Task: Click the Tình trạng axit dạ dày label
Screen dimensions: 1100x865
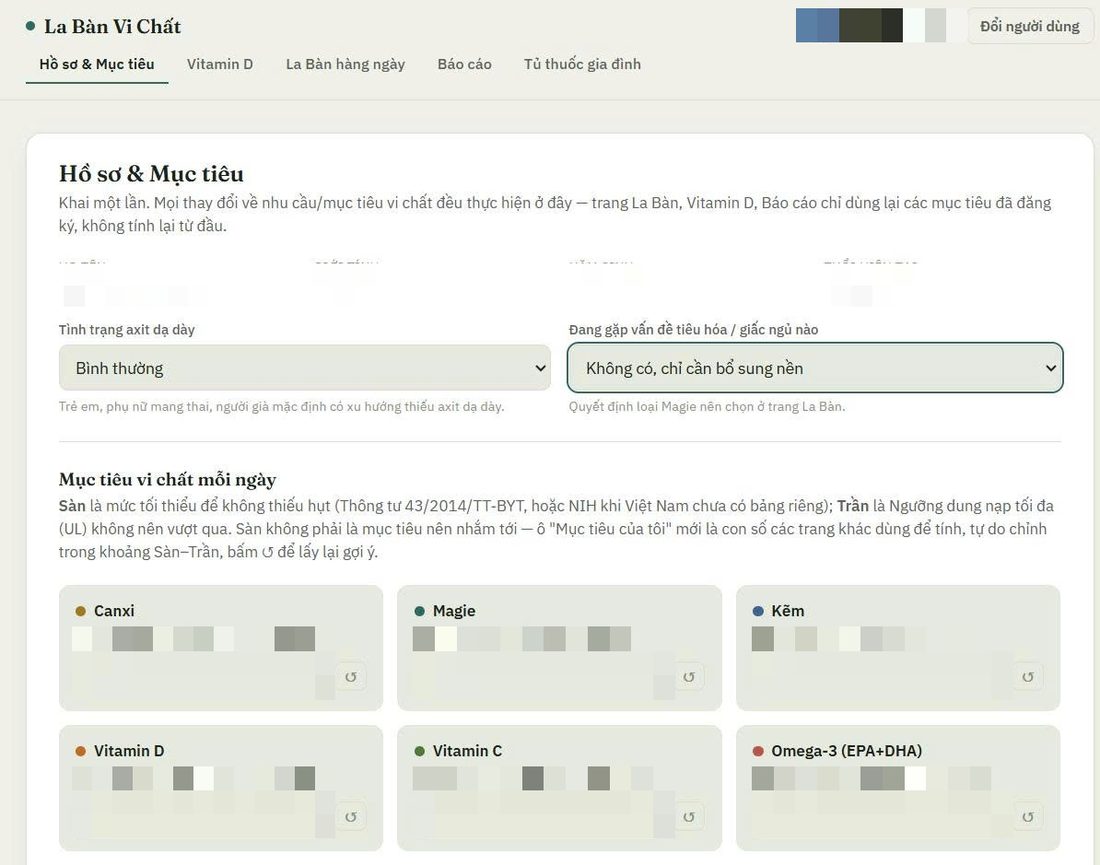Action: coord(127,330)
